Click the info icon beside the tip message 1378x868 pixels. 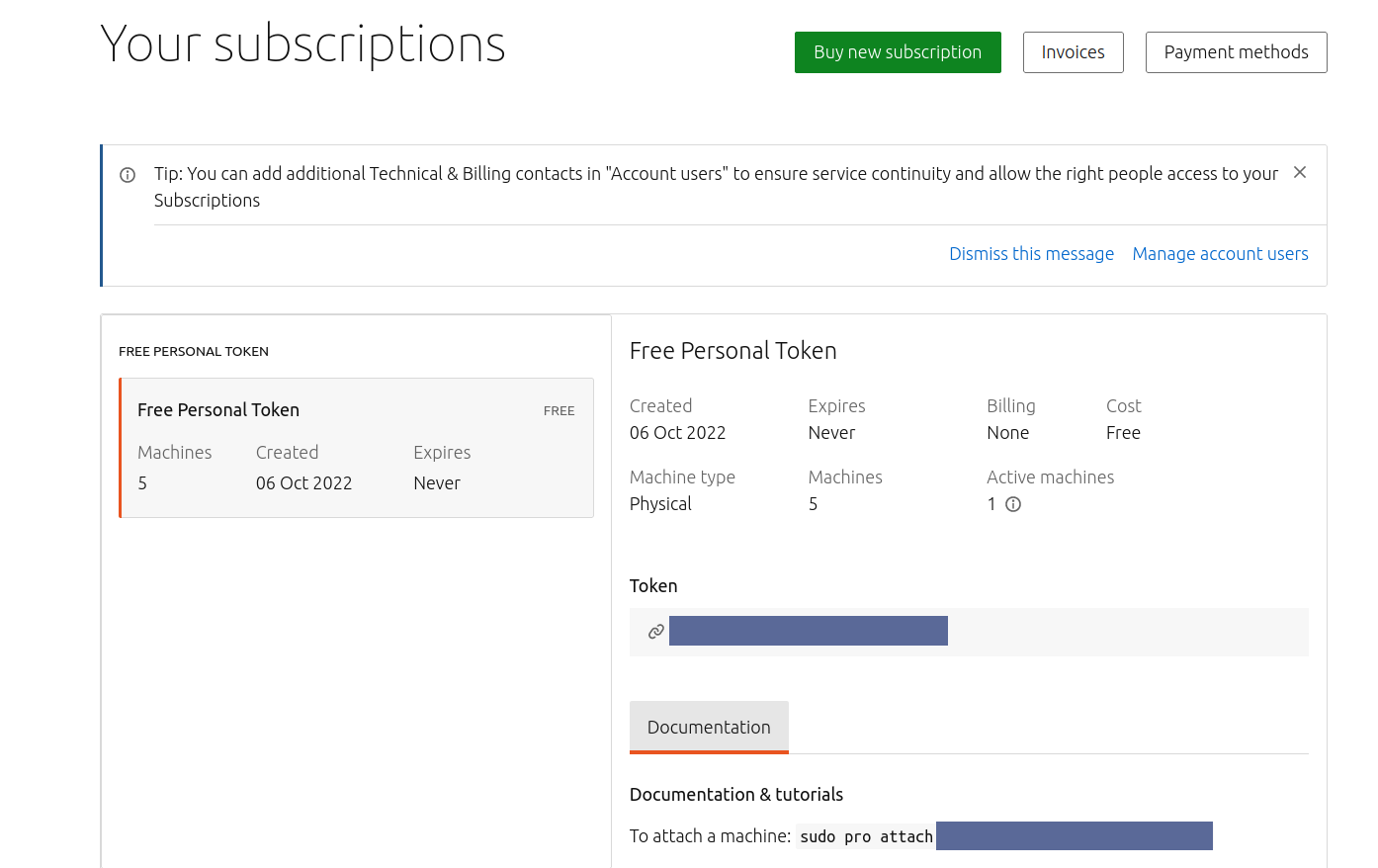point(128,175)
